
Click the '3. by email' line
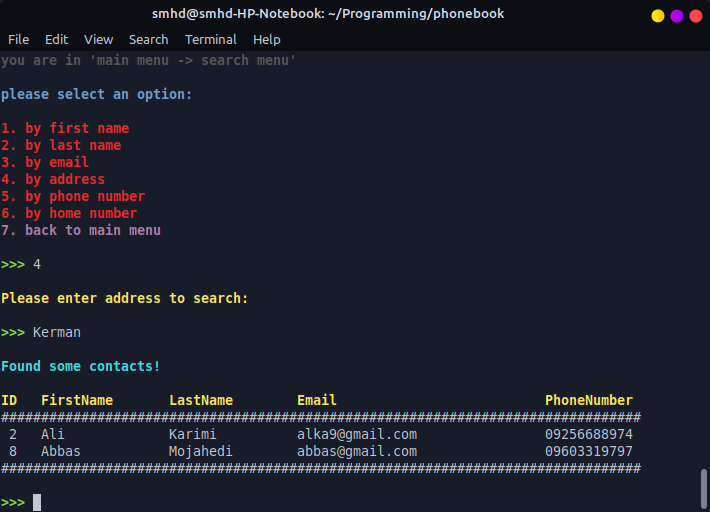pos(45,162)
